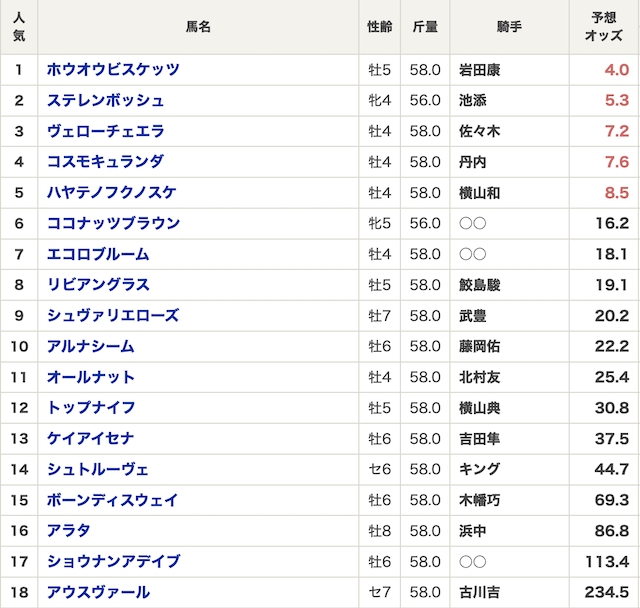
Task: Click the リビアングラス horse name
Action: pyautogui.click(x=98, y=285)
